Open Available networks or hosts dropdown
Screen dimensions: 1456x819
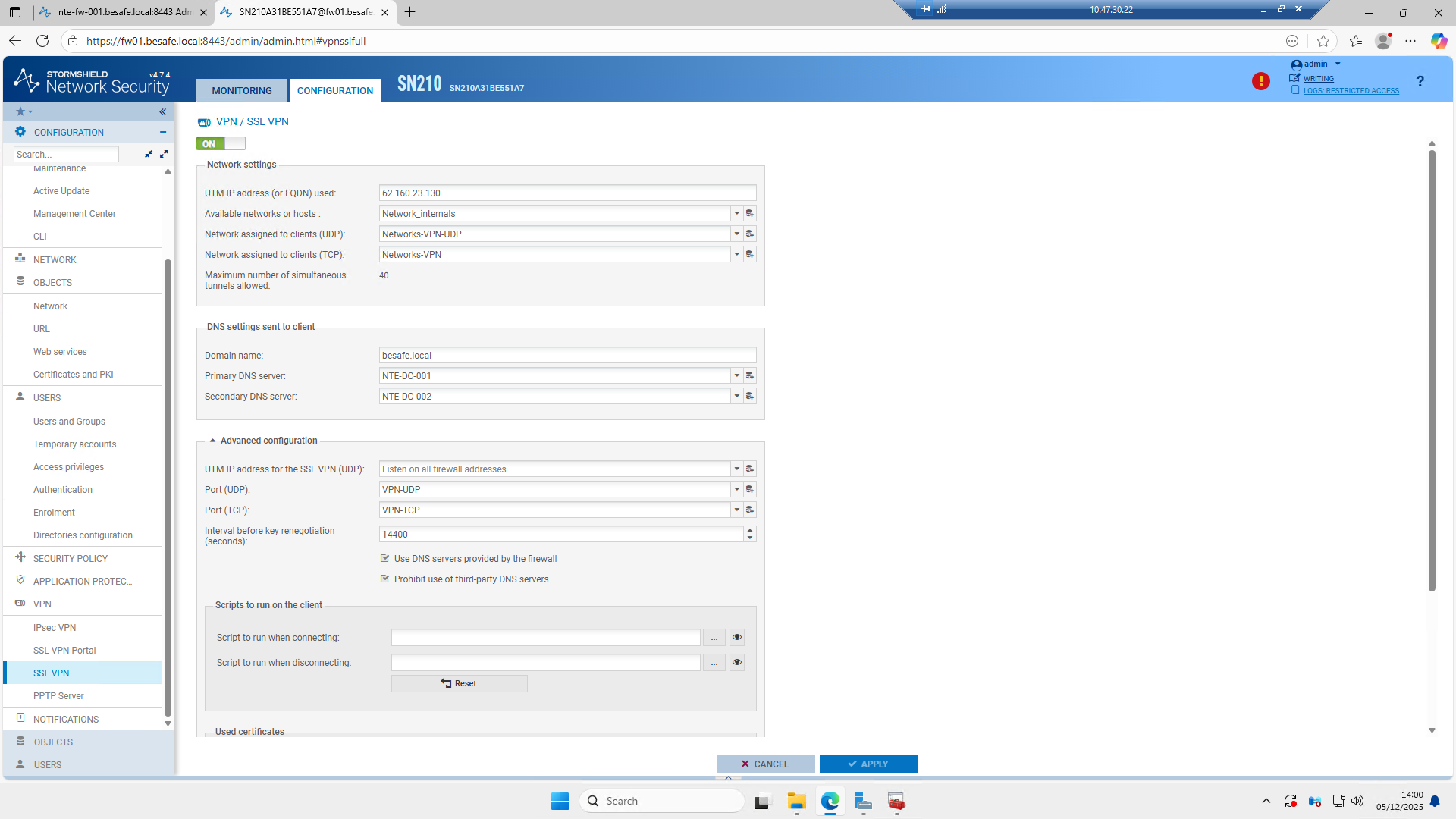[x=736, y=213]
